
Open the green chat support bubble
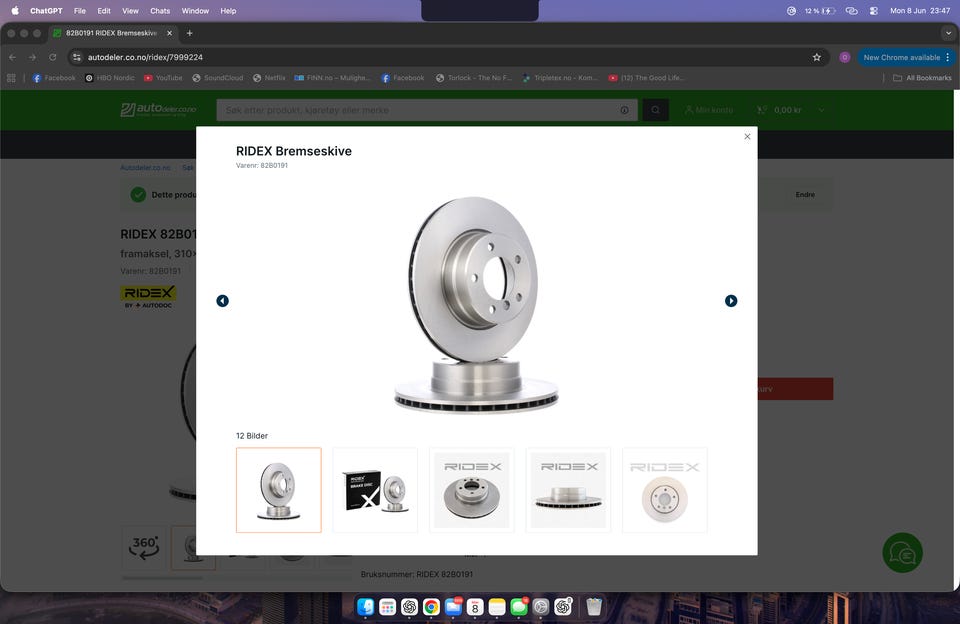902,553
